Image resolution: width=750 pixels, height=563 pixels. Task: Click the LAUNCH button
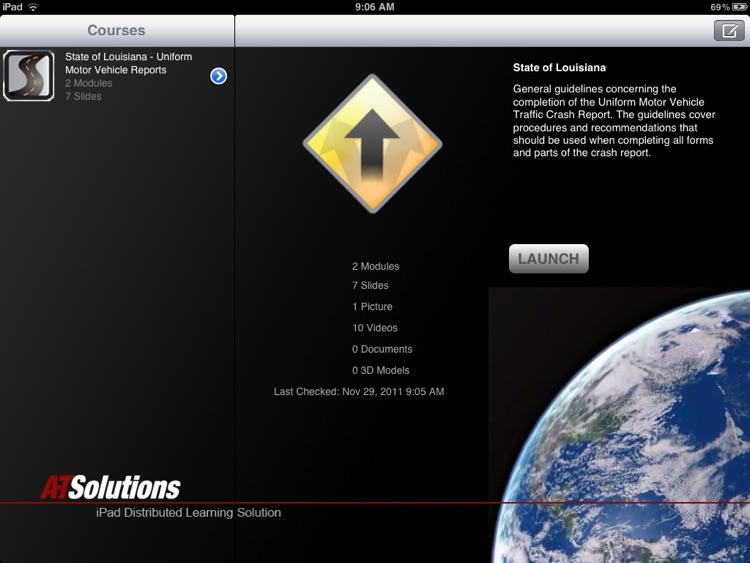549,259
